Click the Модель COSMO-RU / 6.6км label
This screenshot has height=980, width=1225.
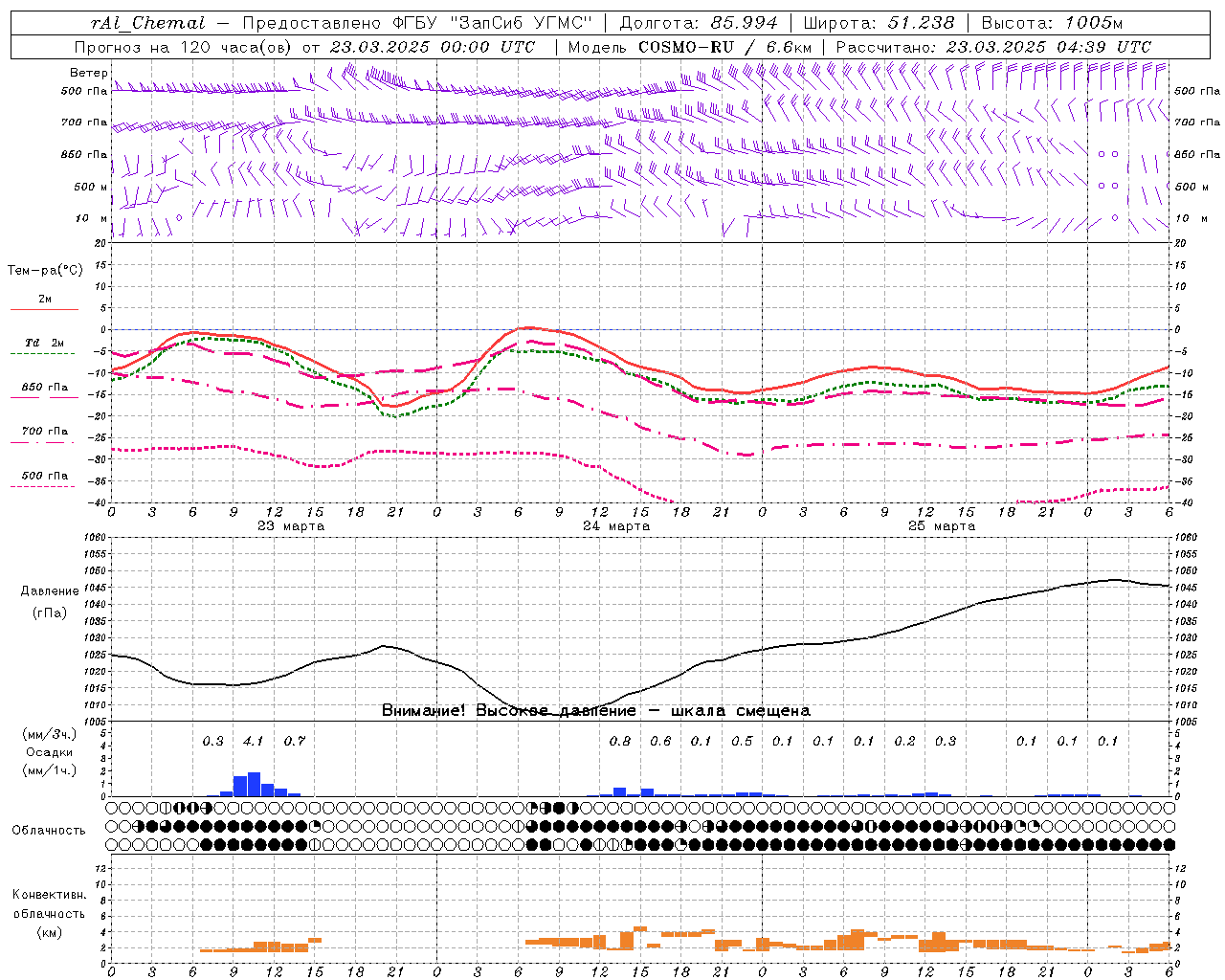[690, 47]
